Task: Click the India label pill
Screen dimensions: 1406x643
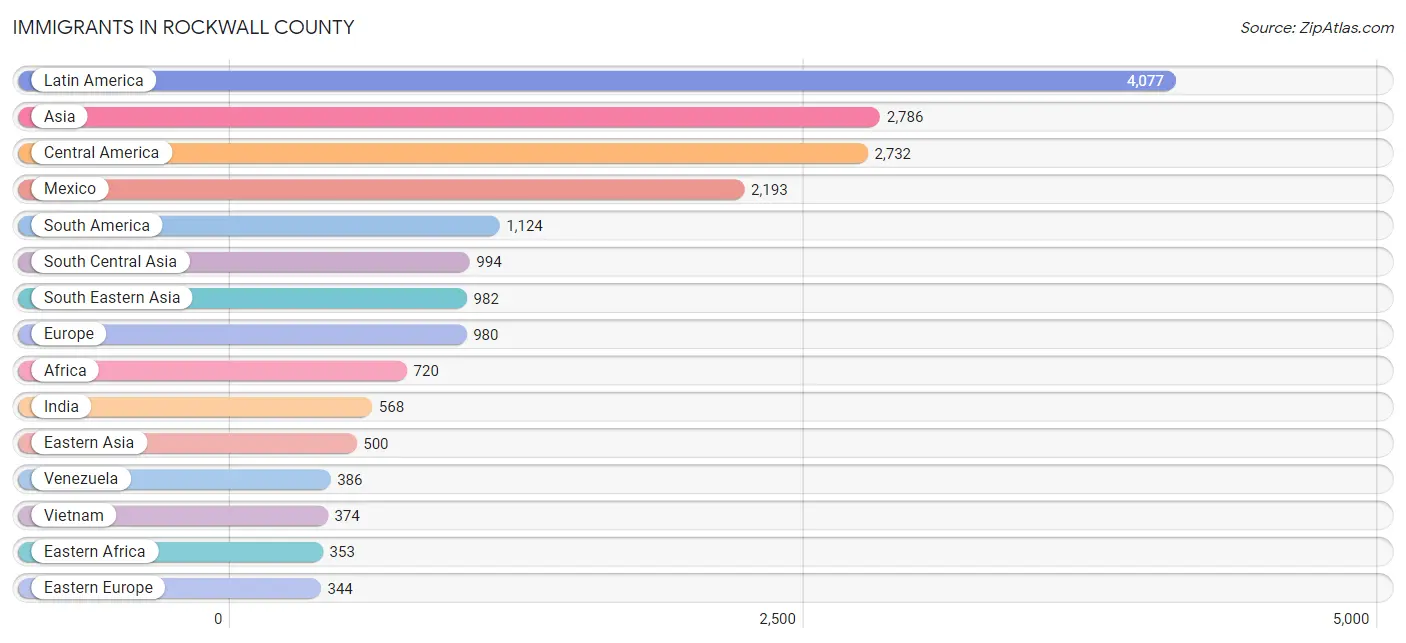Action: pyautogui.click(x=61, y=407)
